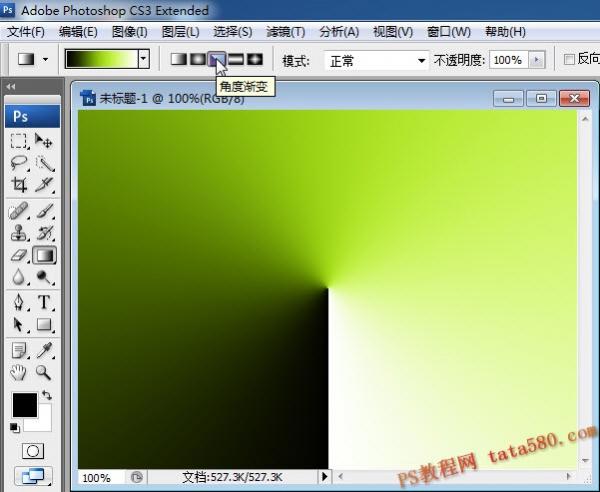The image size is (600, 492).
Task: Swap foreground and background colors
Action: [x=47, y=395]
